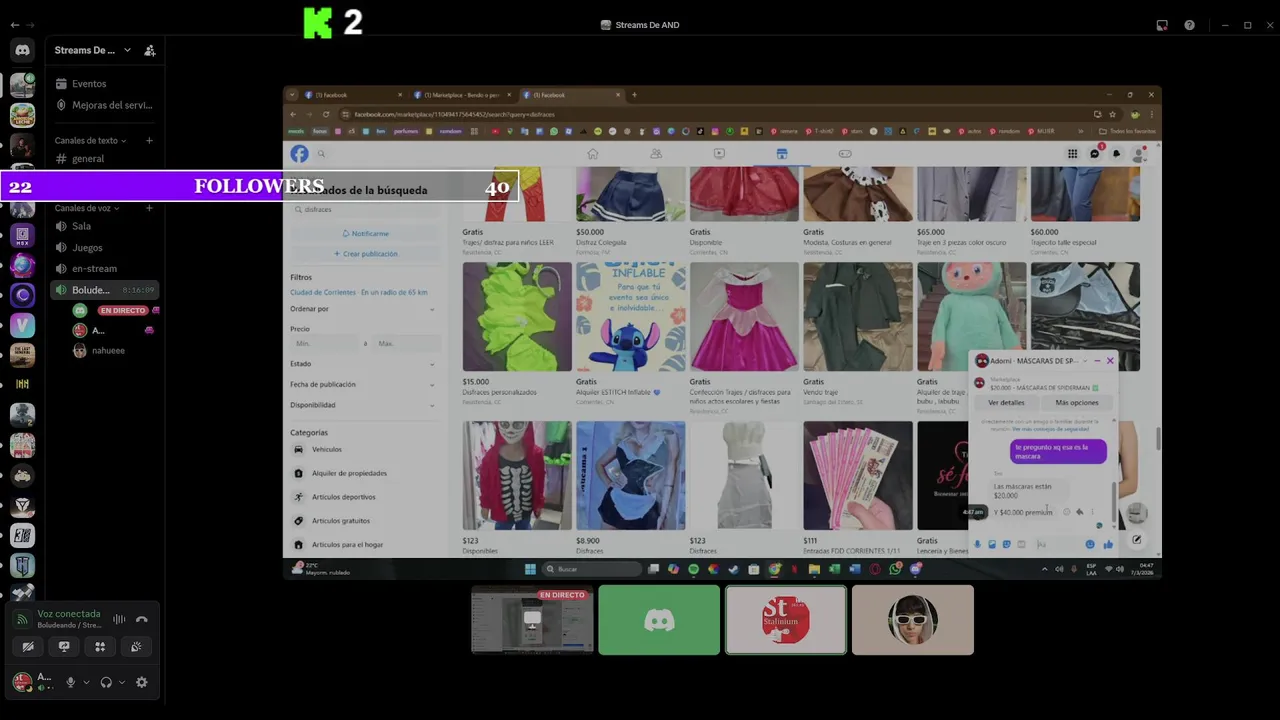The image size is (1280, 720).
Task: Add a new text channel with plus icon
Action: coord(149,141)
